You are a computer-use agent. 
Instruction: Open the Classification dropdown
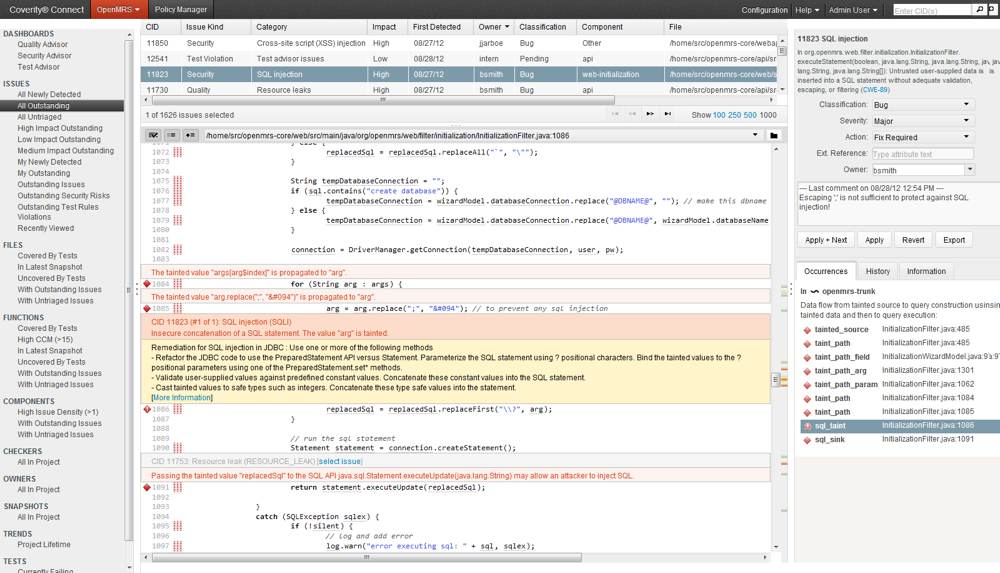coord(921,105)
